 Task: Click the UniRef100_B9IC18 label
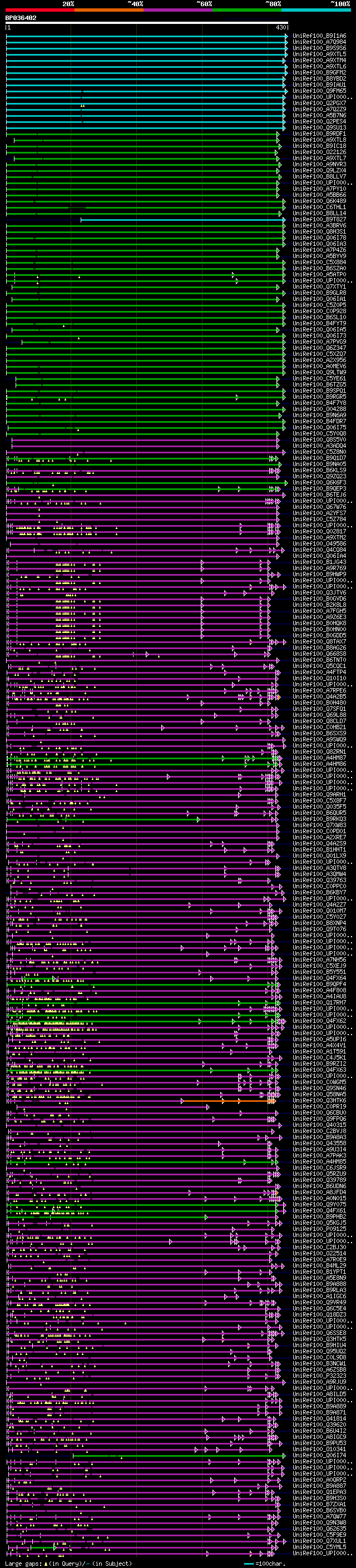click(x=319, y=146)
